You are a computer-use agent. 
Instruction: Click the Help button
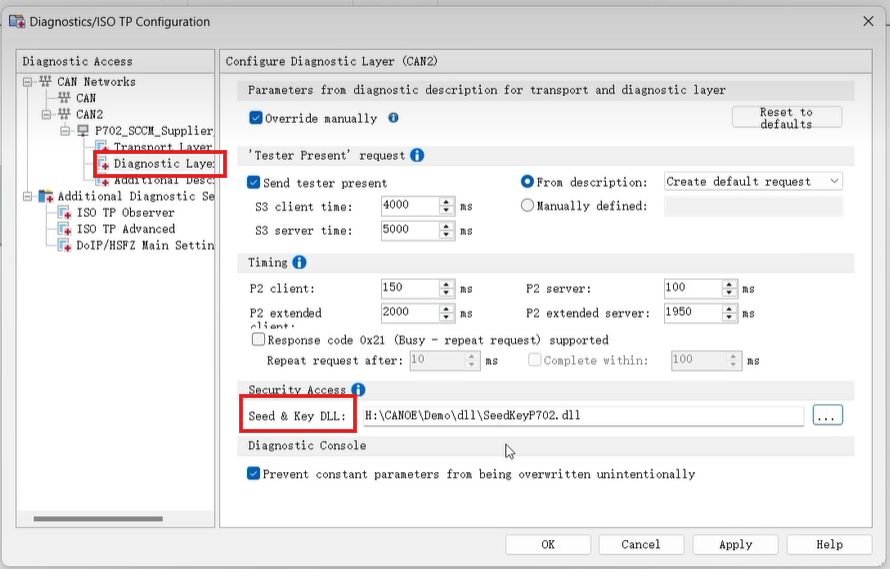[829, 545]
